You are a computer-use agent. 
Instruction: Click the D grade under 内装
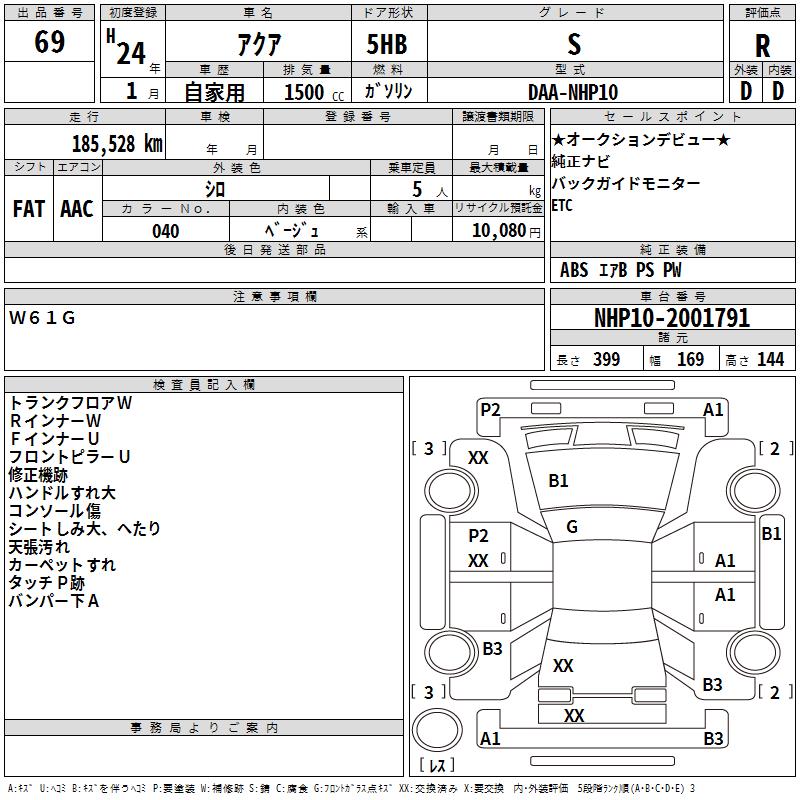click(778, 91)
